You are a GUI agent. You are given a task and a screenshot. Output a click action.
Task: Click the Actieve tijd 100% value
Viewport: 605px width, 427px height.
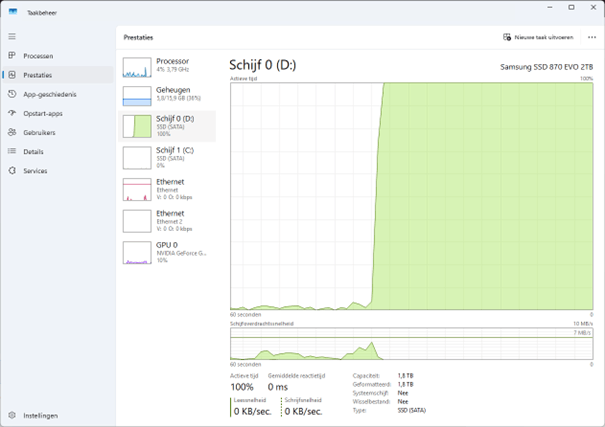pyautogui.click(x=242, y=387)
